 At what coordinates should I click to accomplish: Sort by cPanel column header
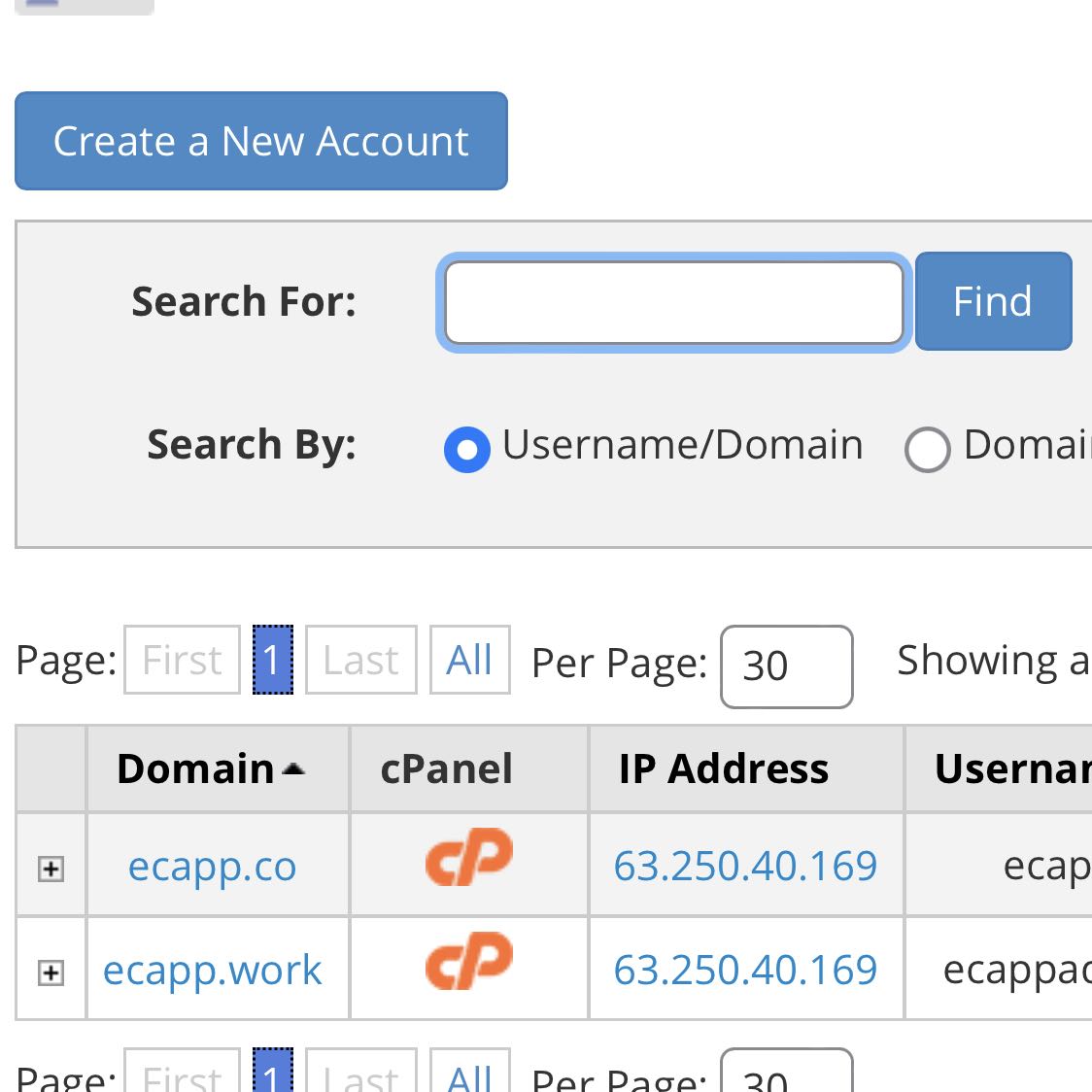click(446, 769)
